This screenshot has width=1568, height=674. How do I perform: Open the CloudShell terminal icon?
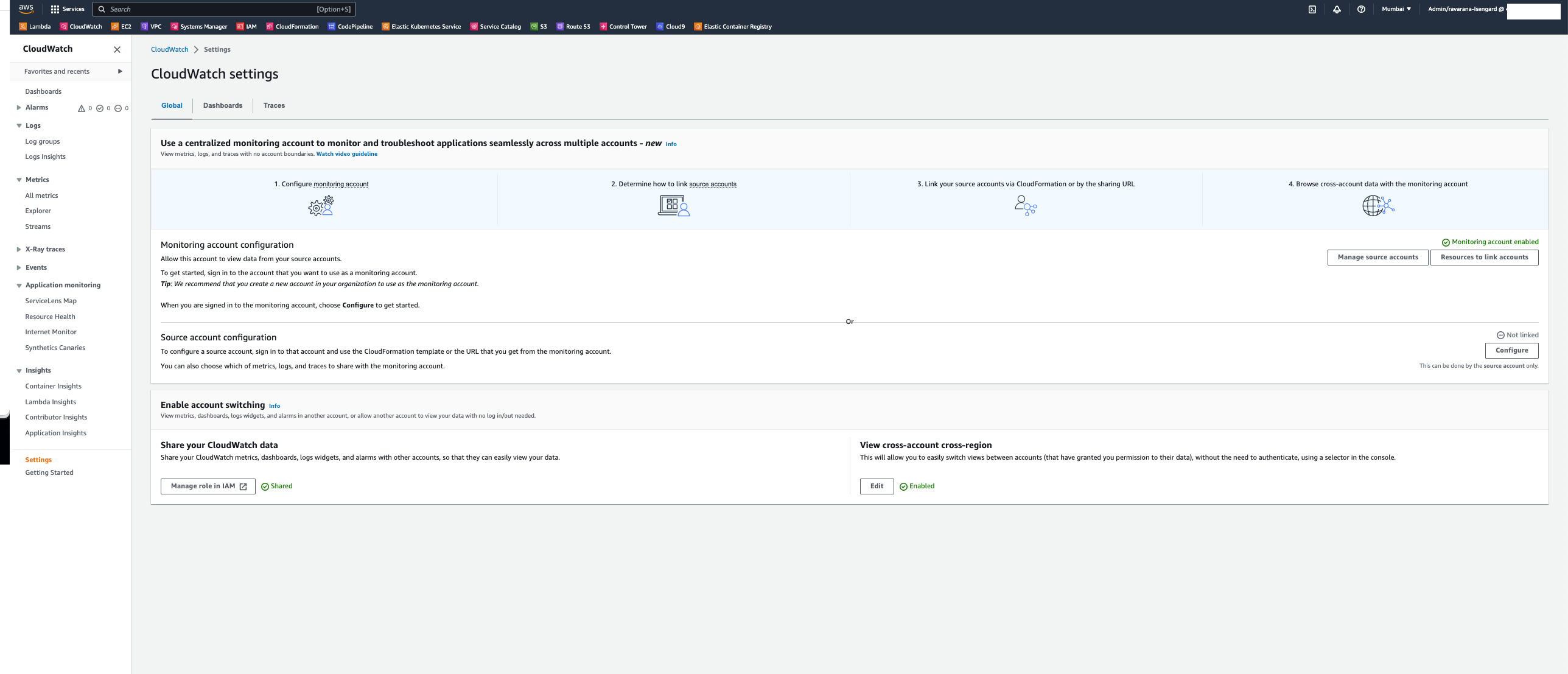click(1312, 9)
